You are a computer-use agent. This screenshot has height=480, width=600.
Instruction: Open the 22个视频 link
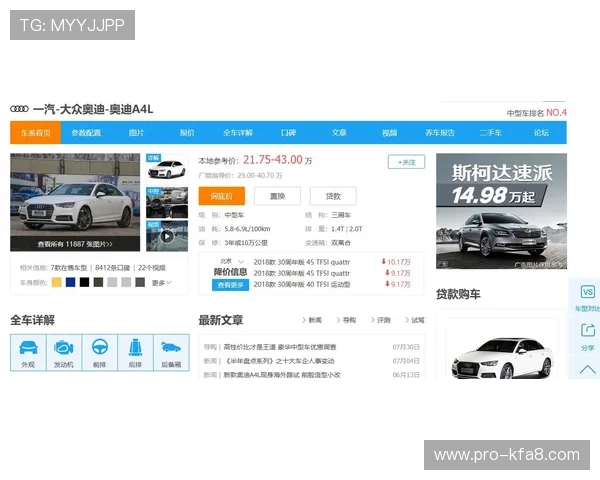pyautogui.click(x=152, y=268)
